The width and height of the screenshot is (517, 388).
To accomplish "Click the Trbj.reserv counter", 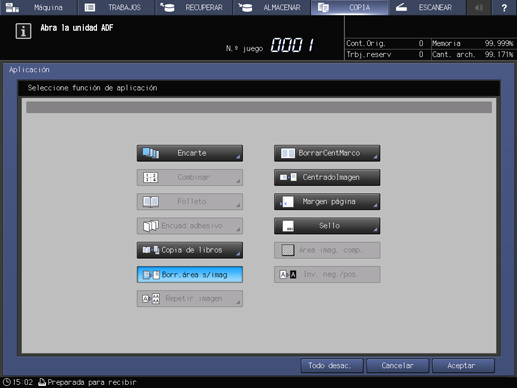I will click(385, 54).
